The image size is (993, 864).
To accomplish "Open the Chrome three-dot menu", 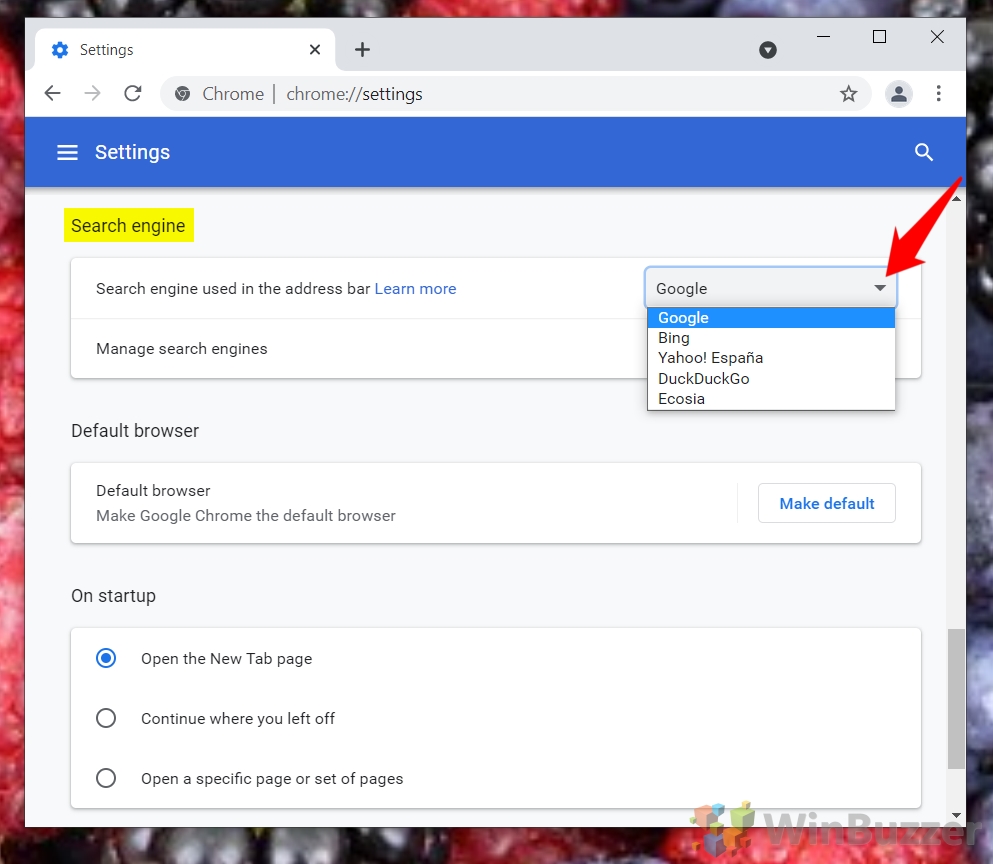I will [939, 94].
